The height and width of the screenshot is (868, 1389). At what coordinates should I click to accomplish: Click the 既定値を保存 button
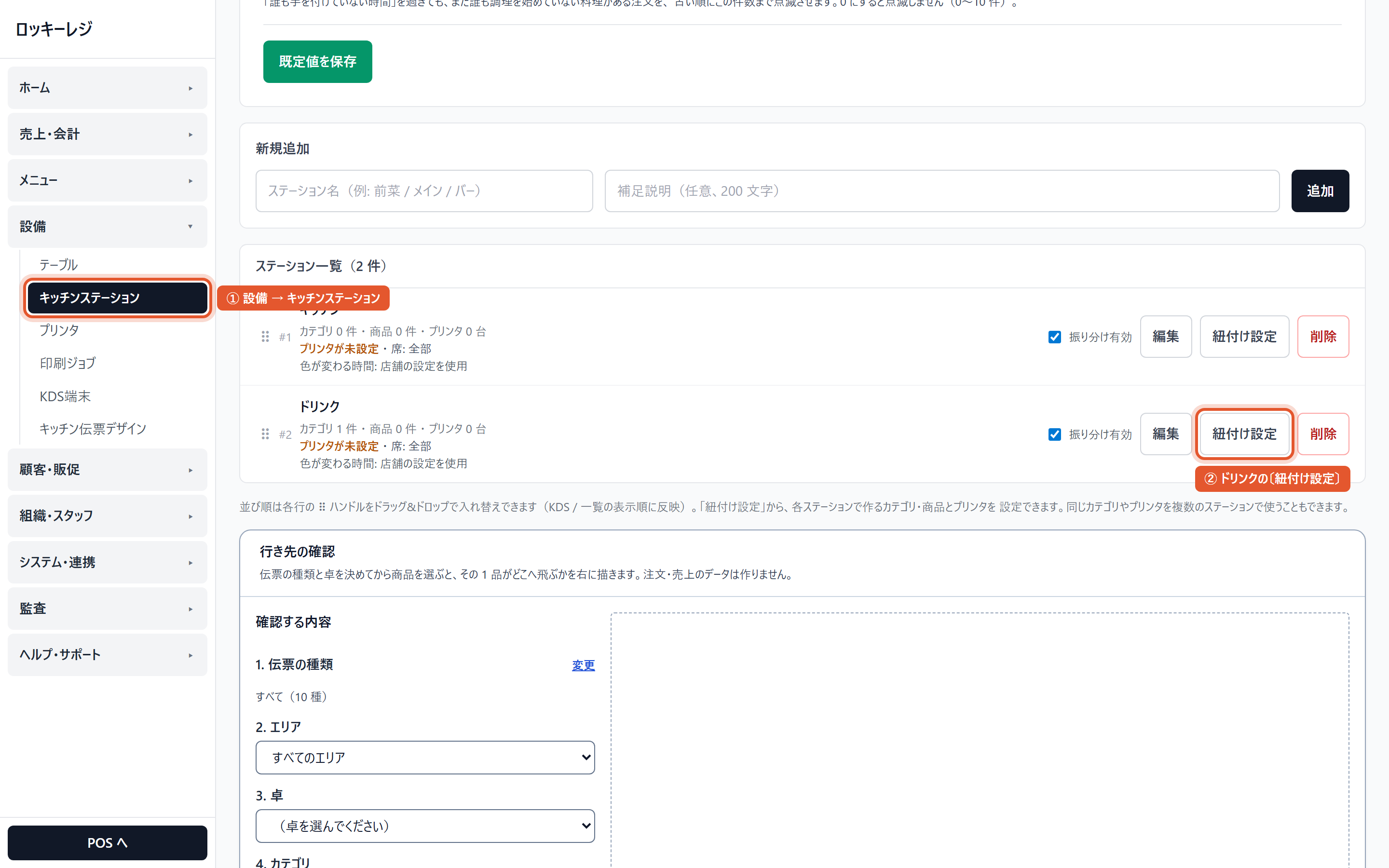(317, 61)
